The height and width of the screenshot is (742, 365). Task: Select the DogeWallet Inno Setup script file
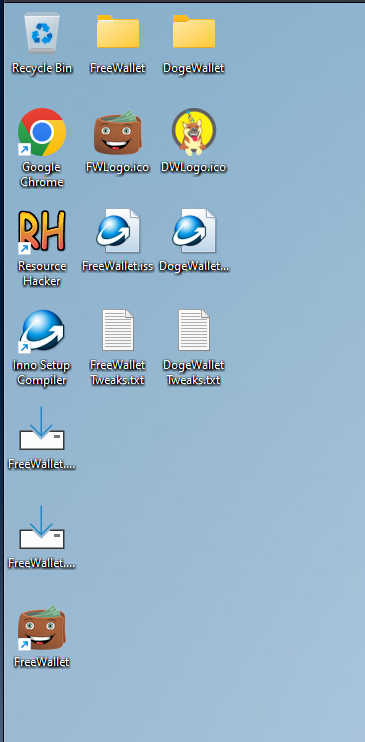pyautogui.click(x=194, y=230)
